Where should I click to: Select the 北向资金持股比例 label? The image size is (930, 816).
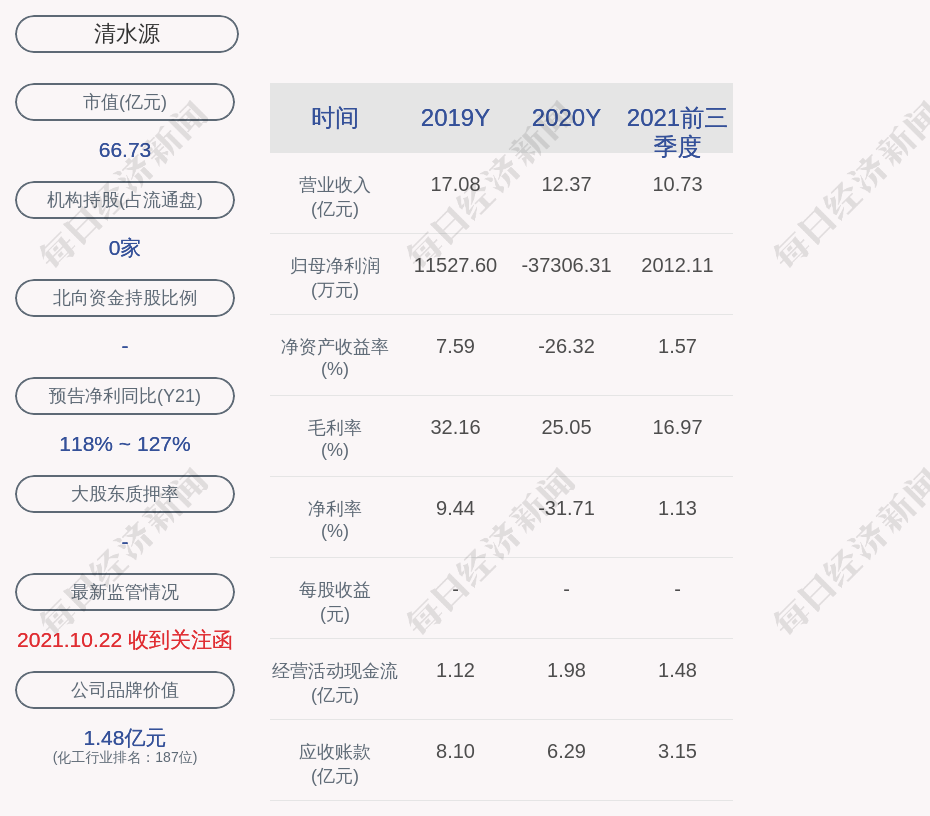[125, 298]
